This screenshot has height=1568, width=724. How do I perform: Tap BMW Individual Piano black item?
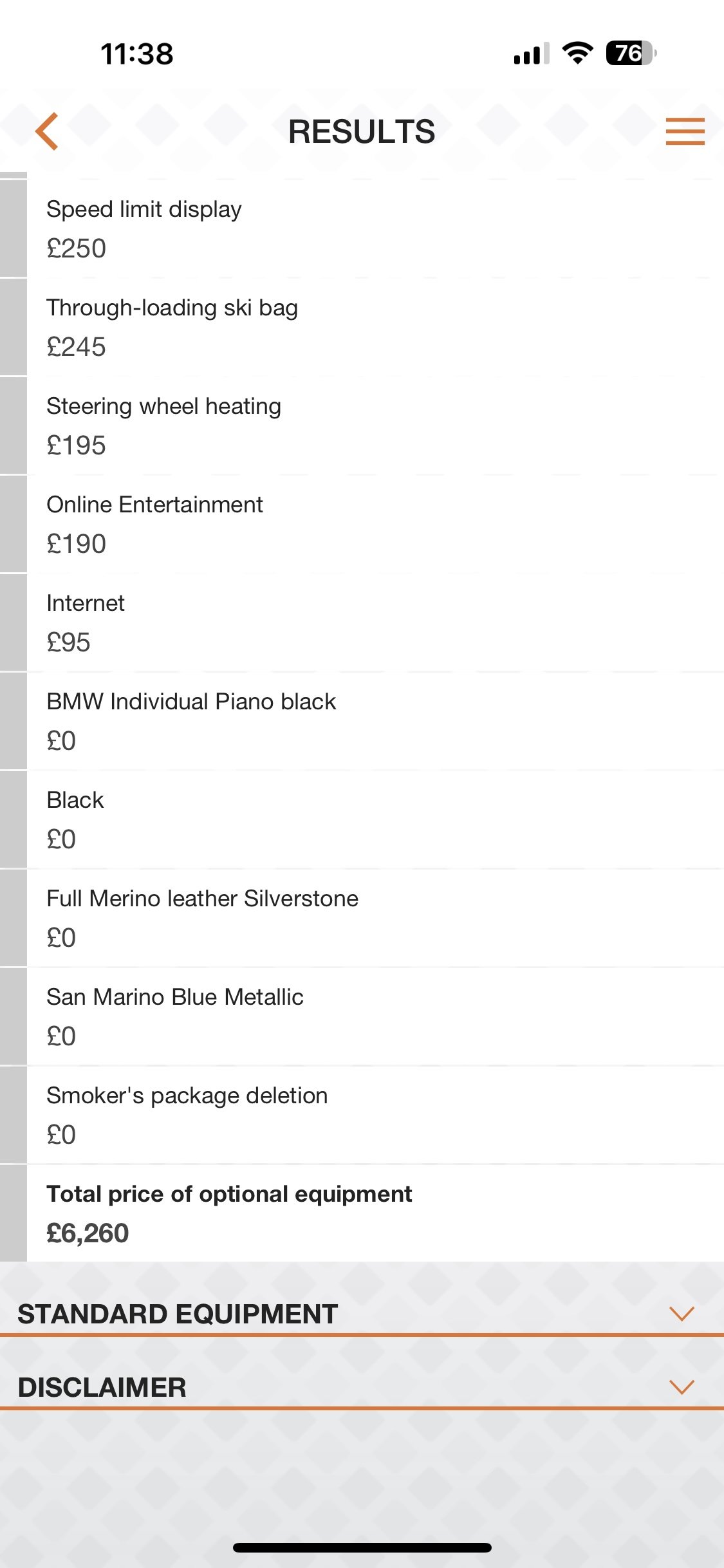pyautogui.click(x=191, y=720)
